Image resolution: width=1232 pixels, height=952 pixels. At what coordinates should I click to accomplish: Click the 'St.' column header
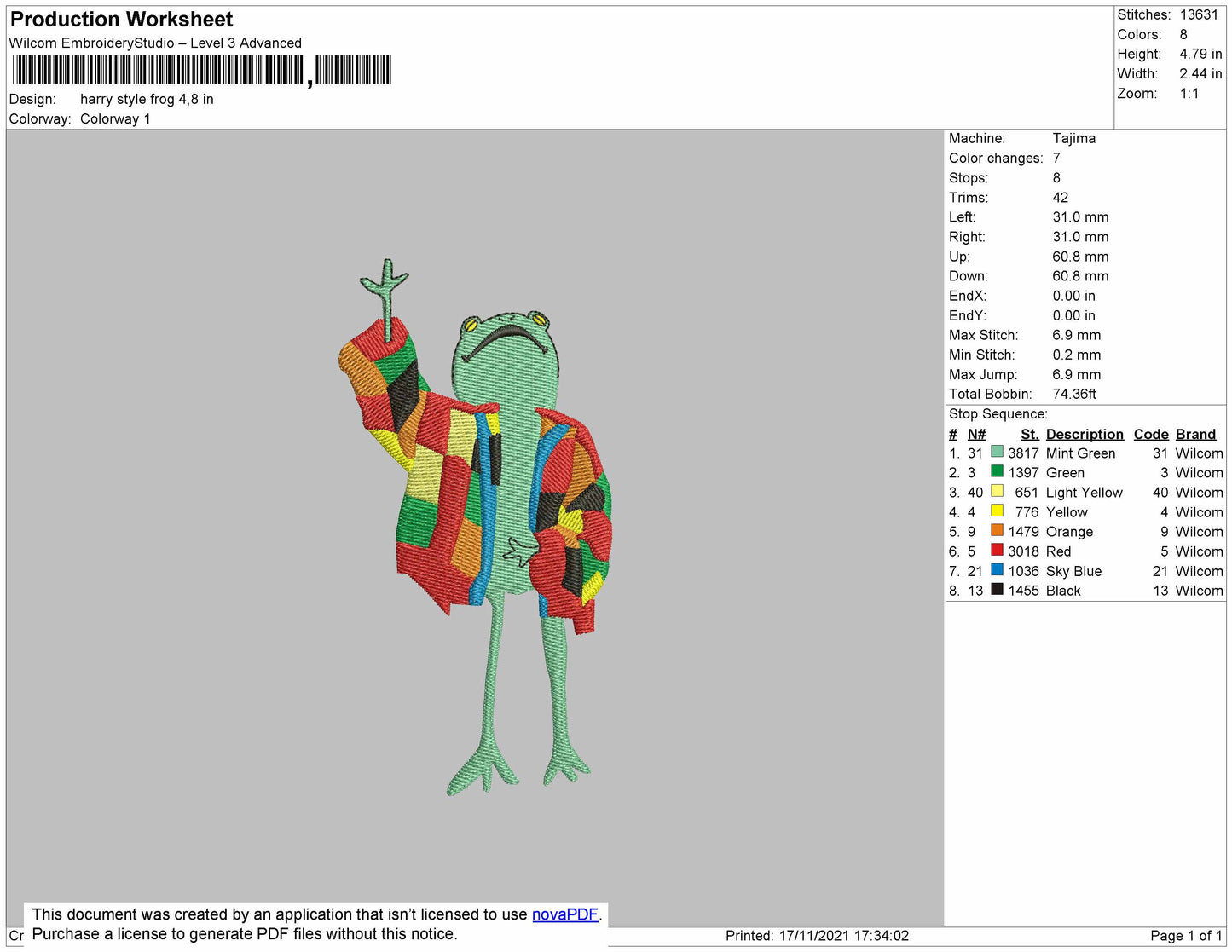pos(1029,434)
